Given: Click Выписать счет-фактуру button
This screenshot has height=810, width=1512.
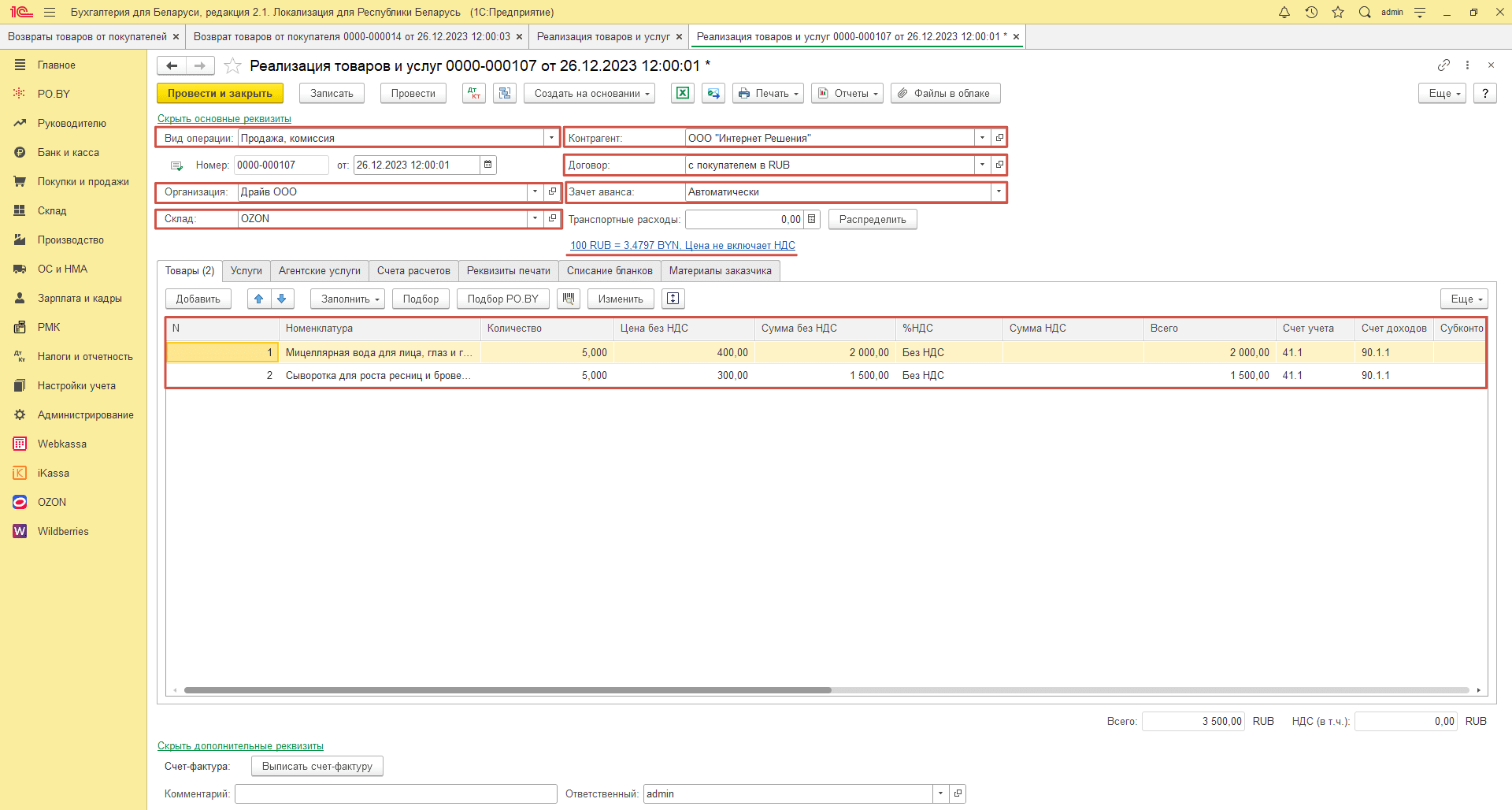Looking at the screenshot, I should 317,766.
